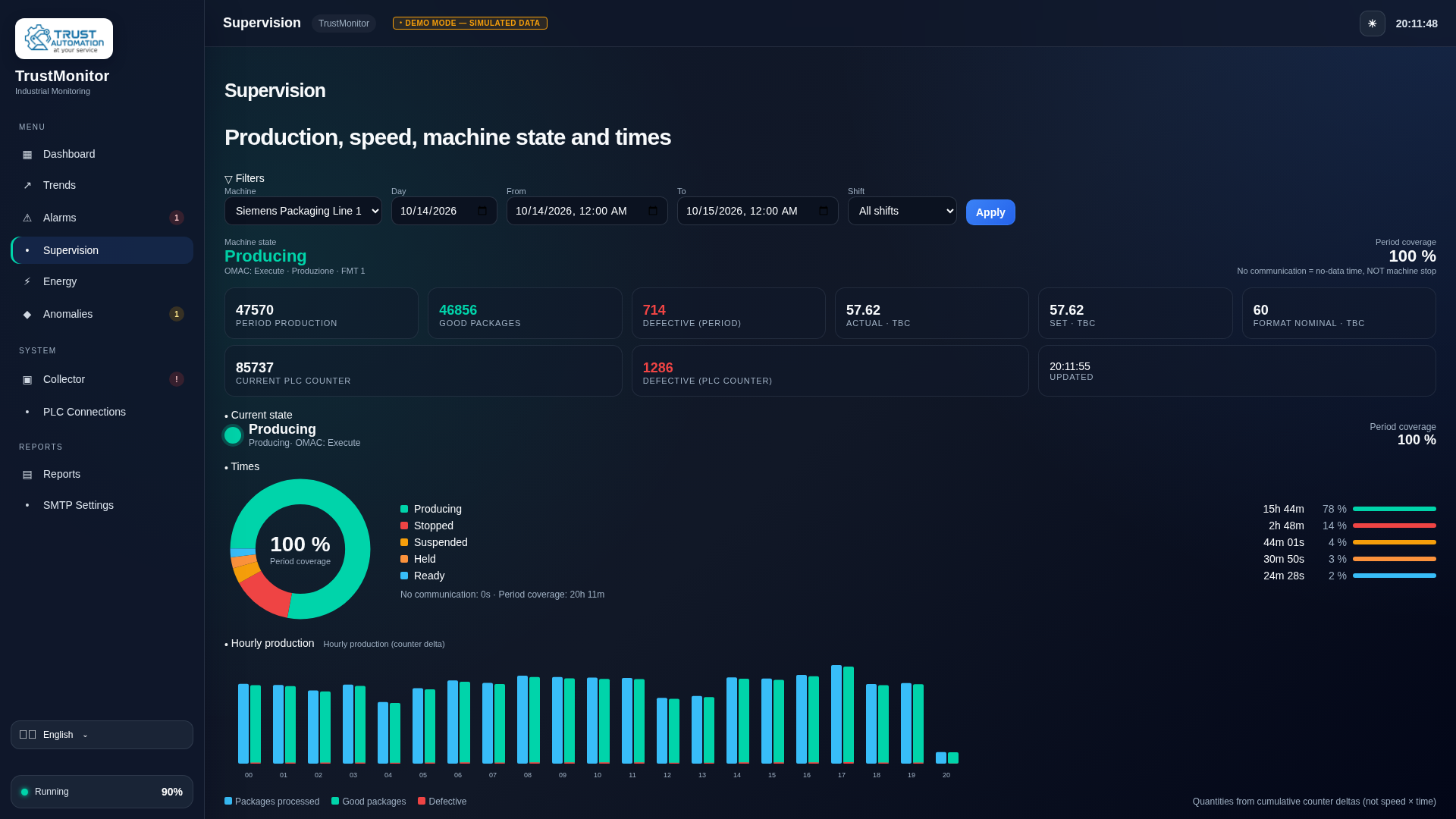1456x819 pixels.
Task: Click the From datetime input
Action: (x=587, y=212)
